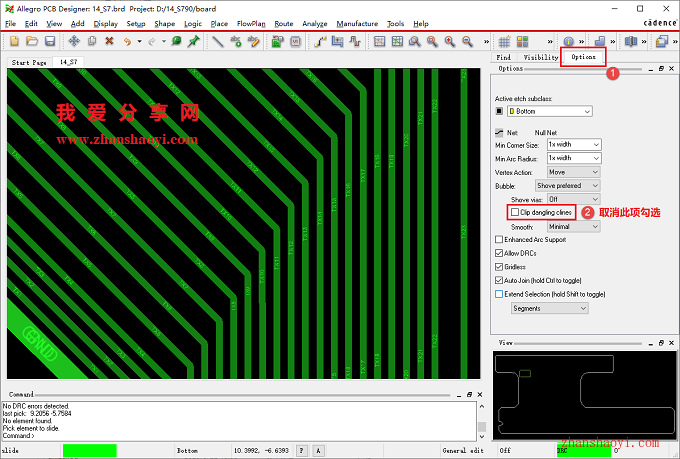The image size is (680, 459).
Task: Click the Edit Text pencil icon
Action: coord(253,41)
